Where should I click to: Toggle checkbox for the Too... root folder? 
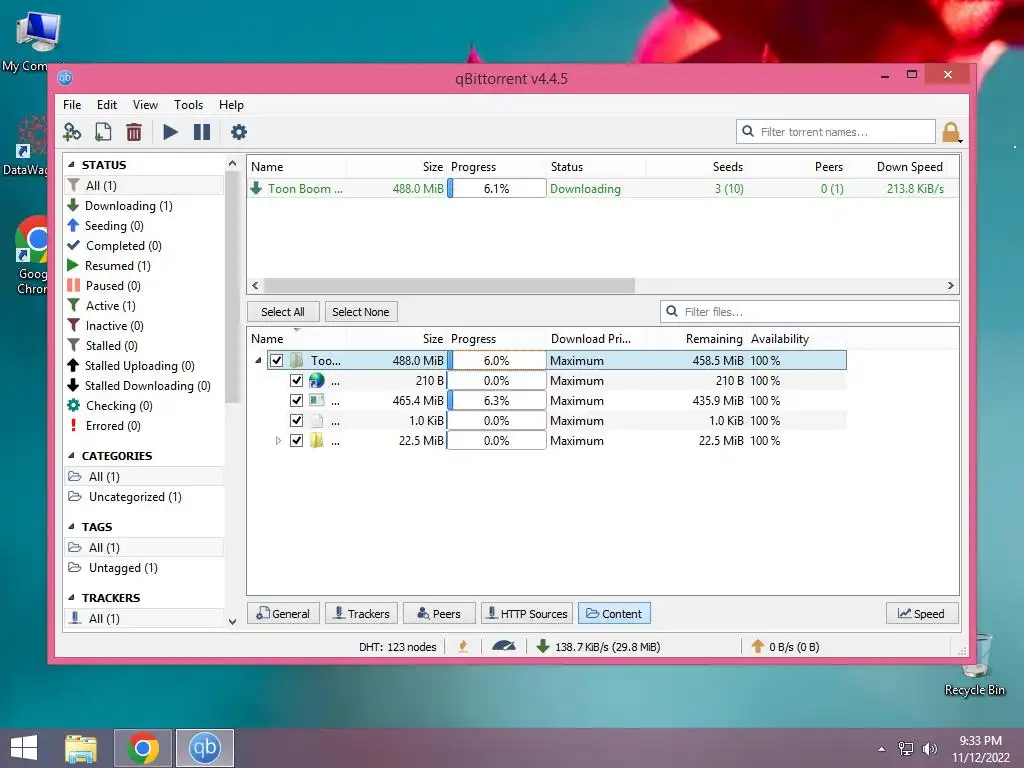pyautogui.click(x=276, y=360)
